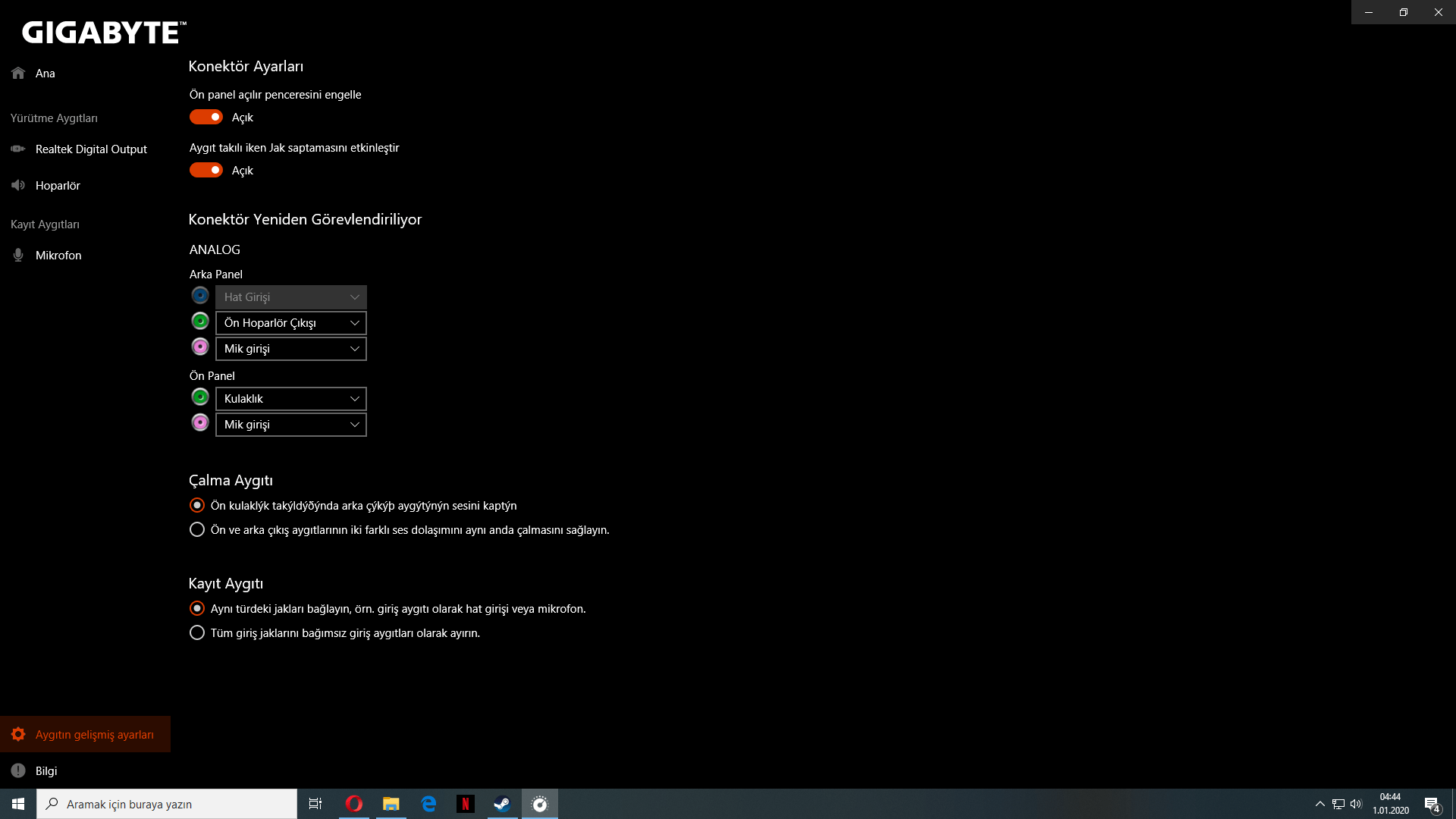The image size is (1456, 819).
Task: Disable the Jak saptamasını etkinleştir toggle
Action: (206, 170)
